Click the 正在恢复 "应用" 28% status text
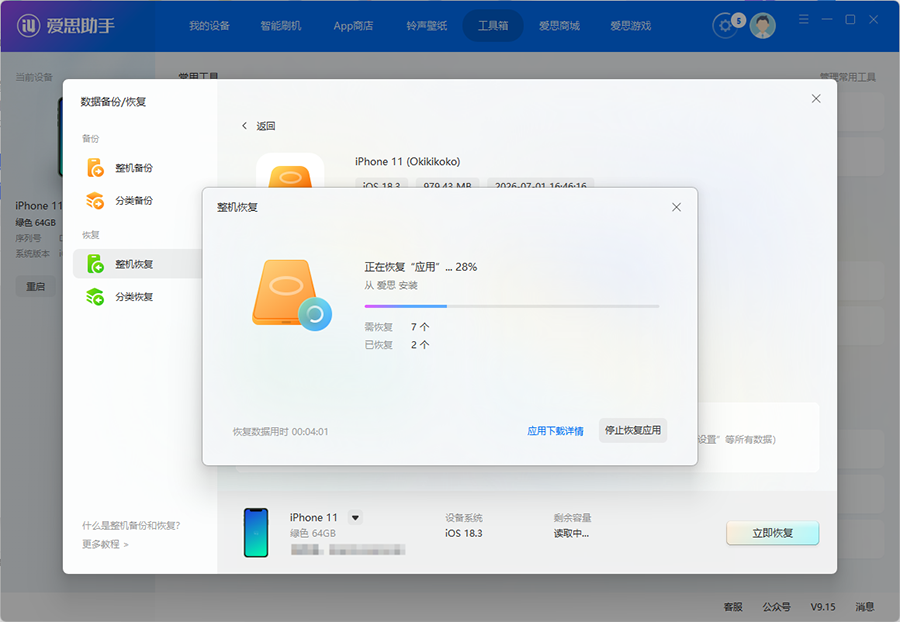This screenshot has width=900, height=622. pyautogui.click(x=421, y=267)
